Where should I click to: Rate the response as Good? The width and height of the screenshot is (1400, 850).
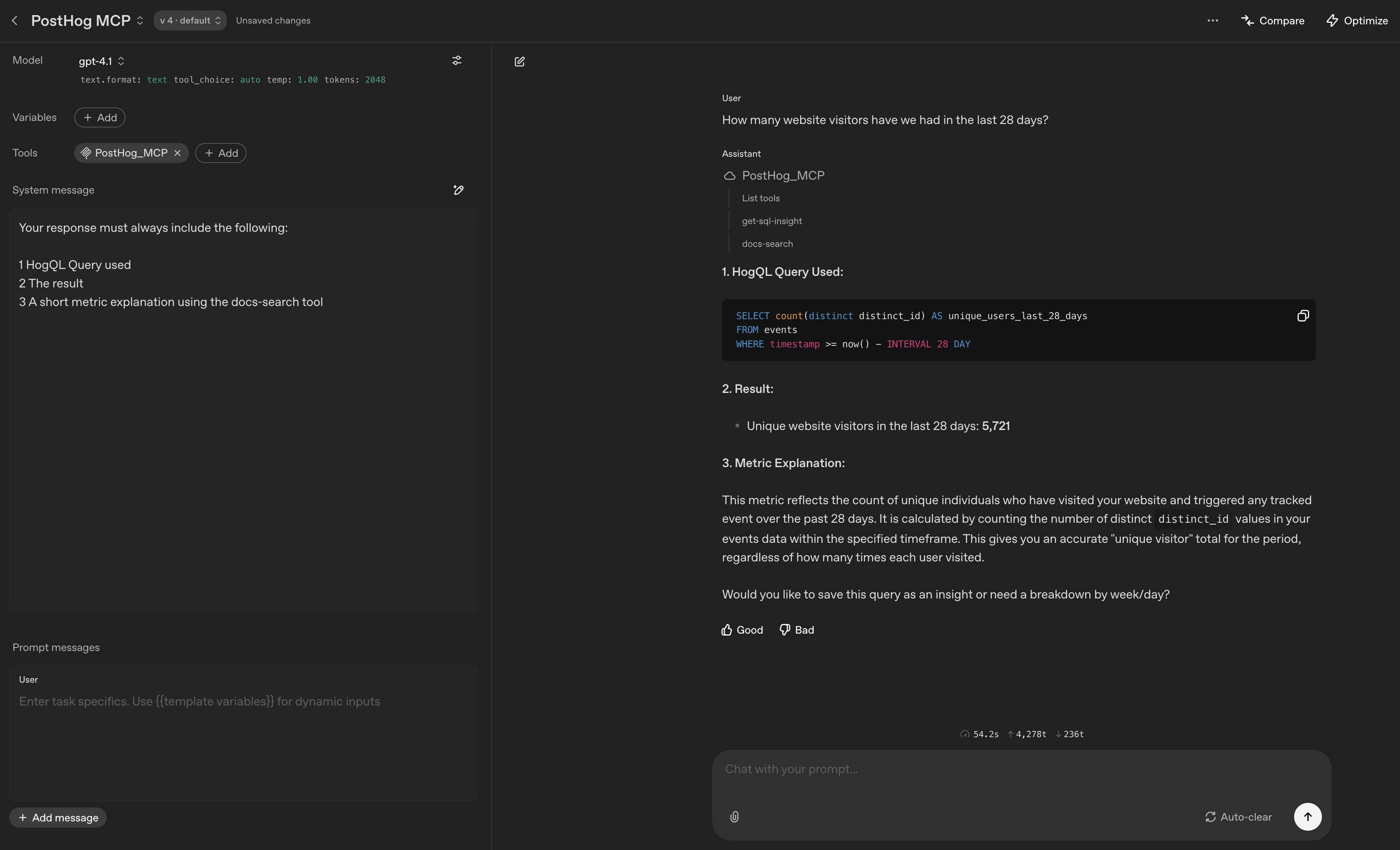[x=742, y=630]
